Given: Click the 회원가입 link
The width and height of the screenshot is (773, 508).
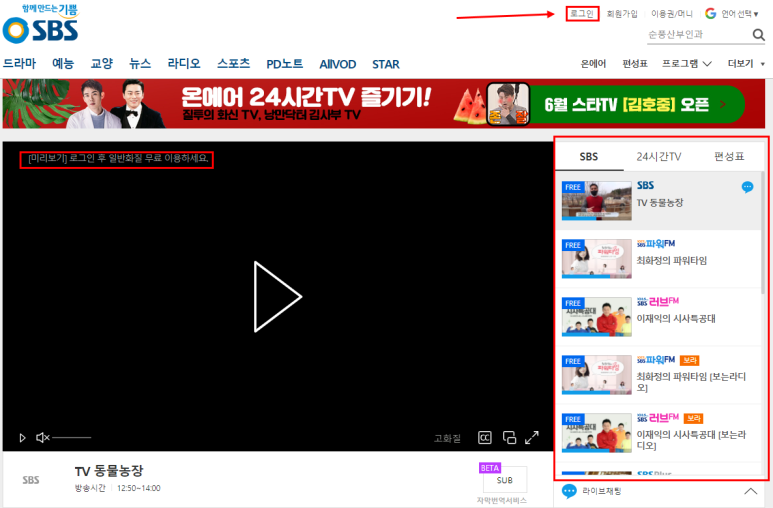Looking at the screenshot, I should pyautogui.click(x=622, y=14).
